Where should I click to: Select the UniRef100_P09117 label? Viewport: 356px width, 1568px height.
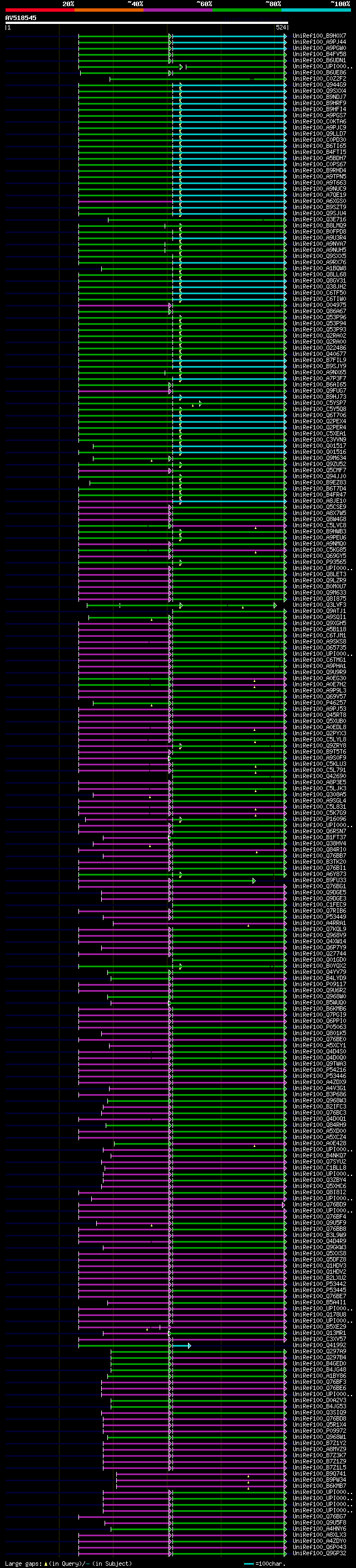(x=319, y=985)
